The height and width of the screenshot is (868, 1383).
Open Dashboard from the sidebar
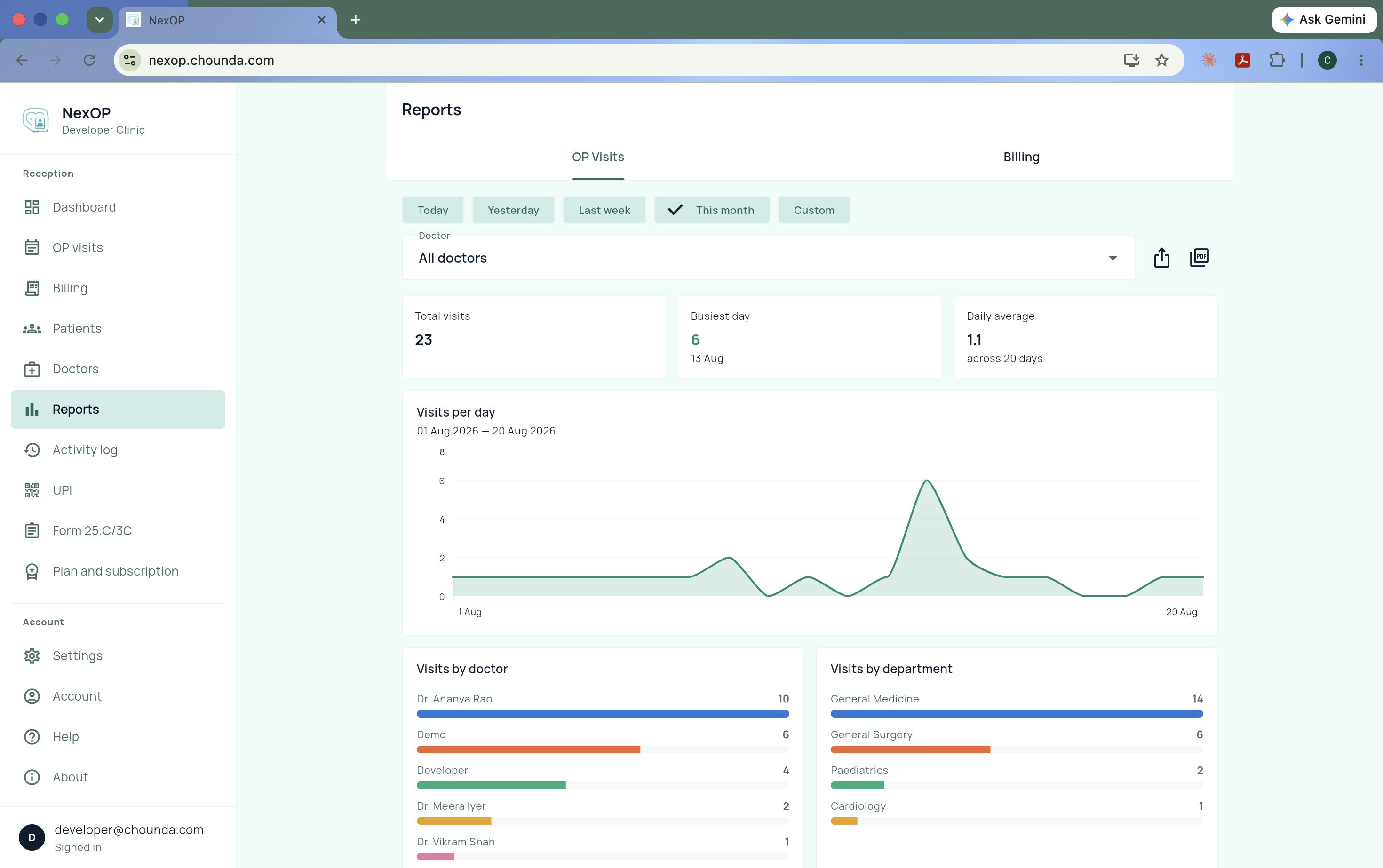pyautogui.click(x=118, y=207)
